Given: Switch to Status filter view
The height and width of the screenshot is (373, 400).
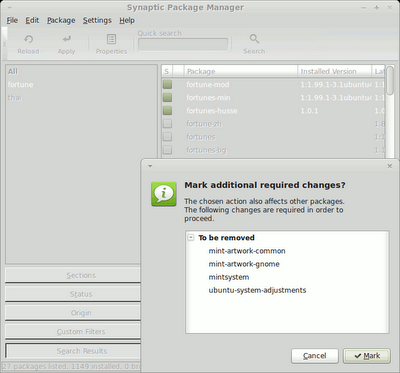Looking at the screenshot, I should point(73,294).
